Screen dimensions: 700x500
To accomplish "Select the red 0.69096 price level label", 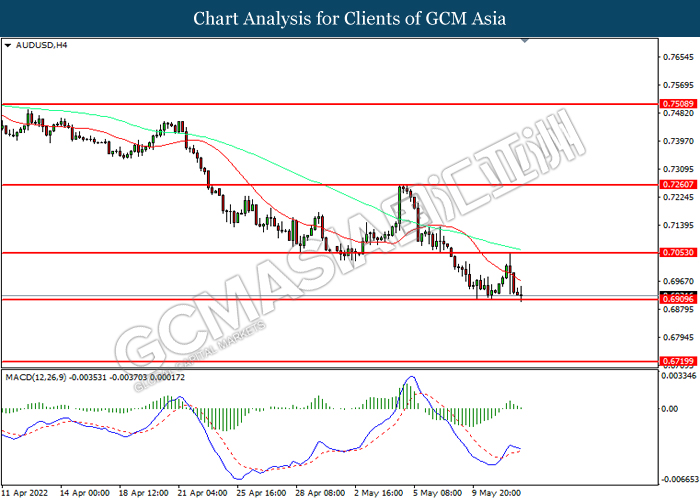I will click(x=678, y=299).
